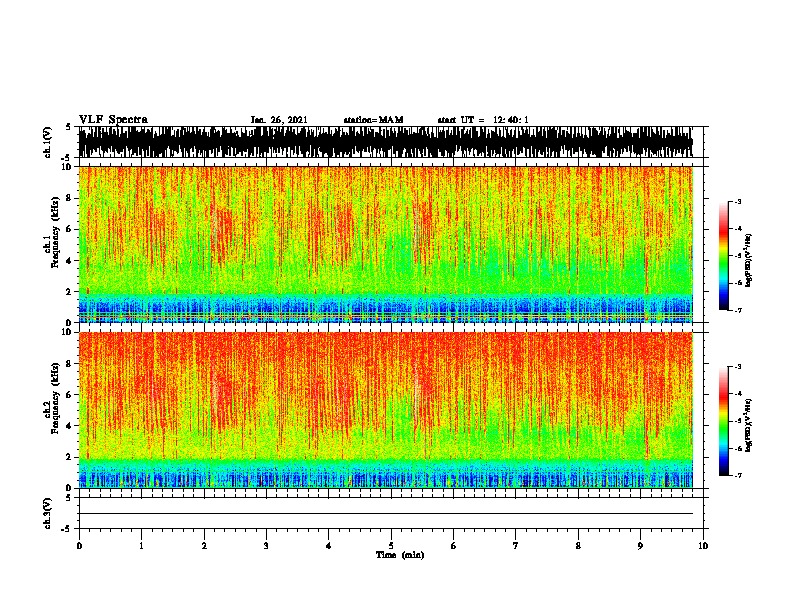Click the time axis tick label "7"
Image resolution: width=792 pixels, height=612 pixels.
[516, 546]
